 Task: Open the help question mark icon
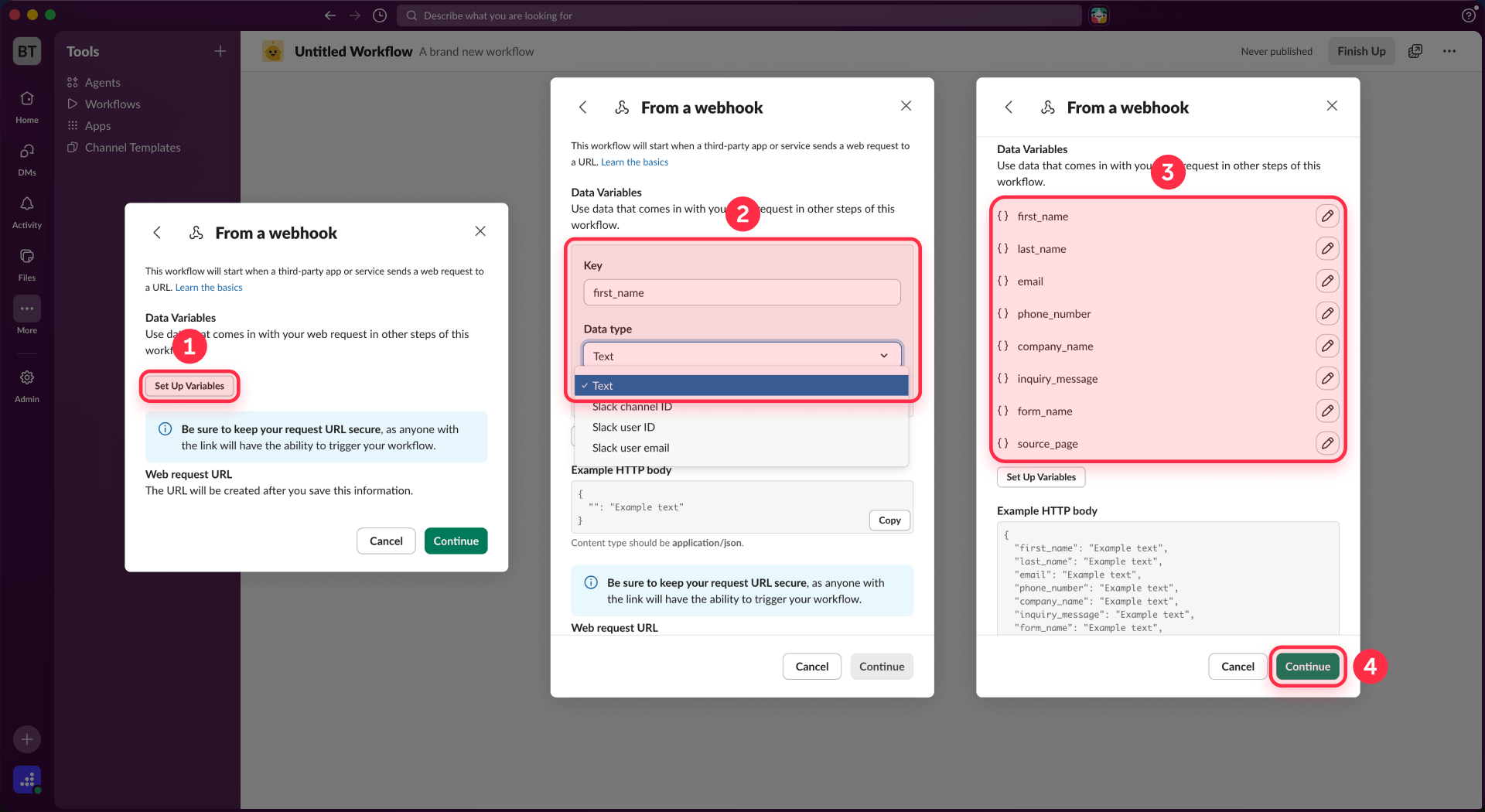(1469, 15)
